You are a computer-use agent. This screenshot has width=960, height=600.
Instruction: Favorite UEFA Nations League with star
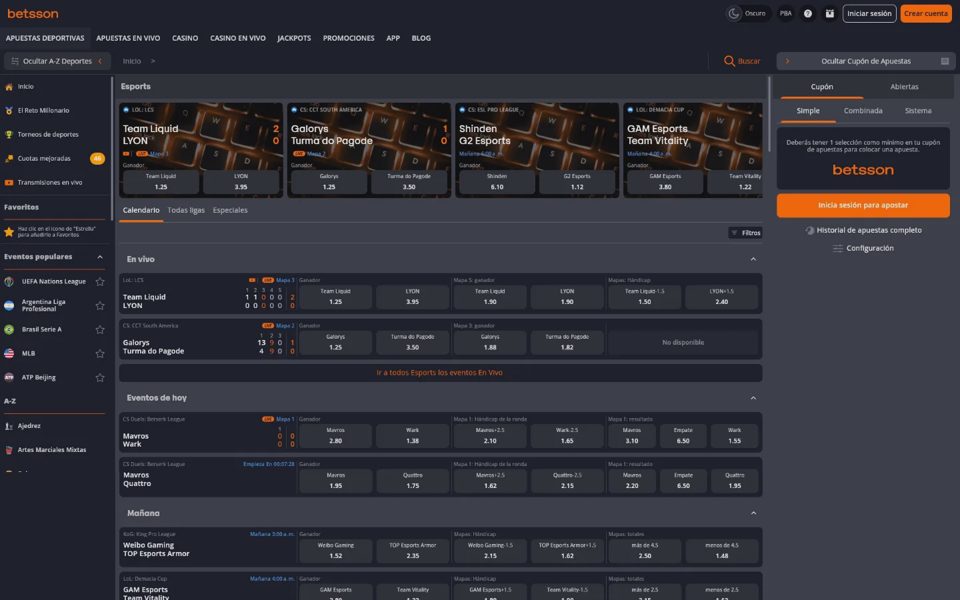(x=100, y=282)
